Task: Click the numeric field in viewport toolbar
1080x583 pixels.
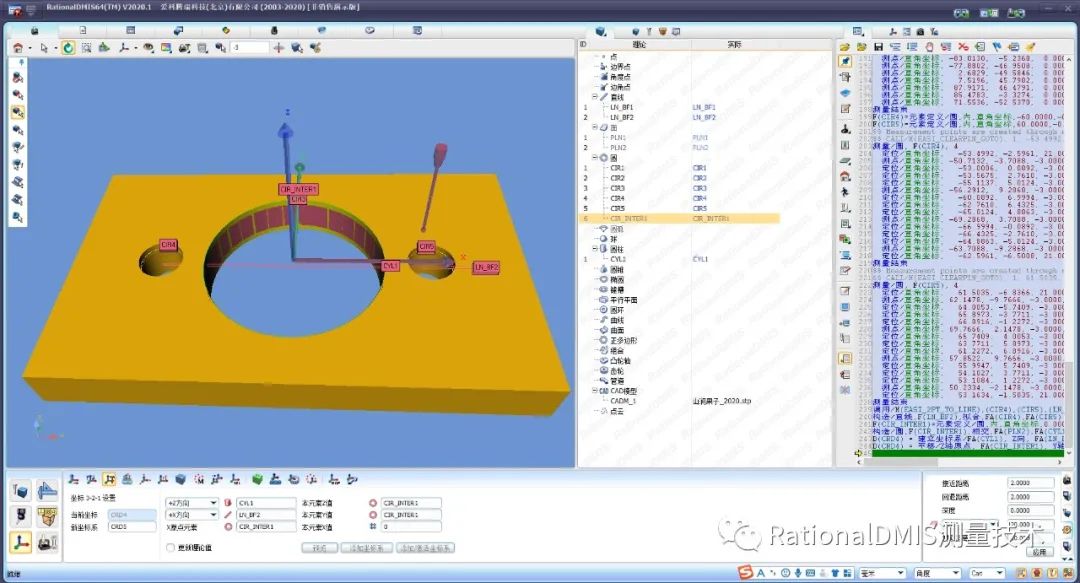Action: pyautogui.click(x=249, y=48)
